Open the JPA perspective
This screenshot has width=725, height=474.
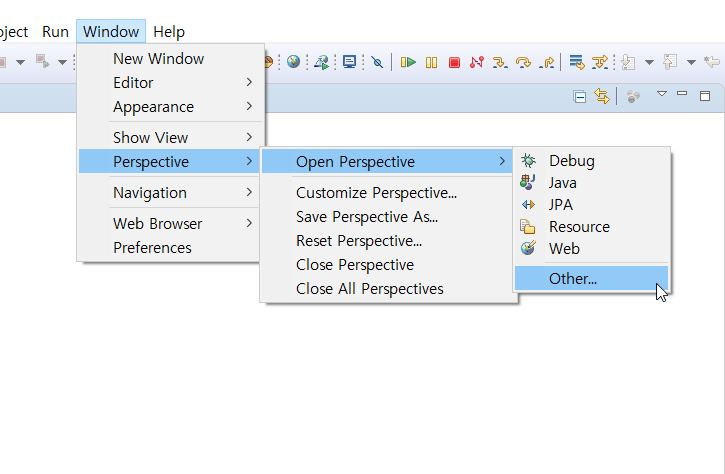[x=591, y=204]
